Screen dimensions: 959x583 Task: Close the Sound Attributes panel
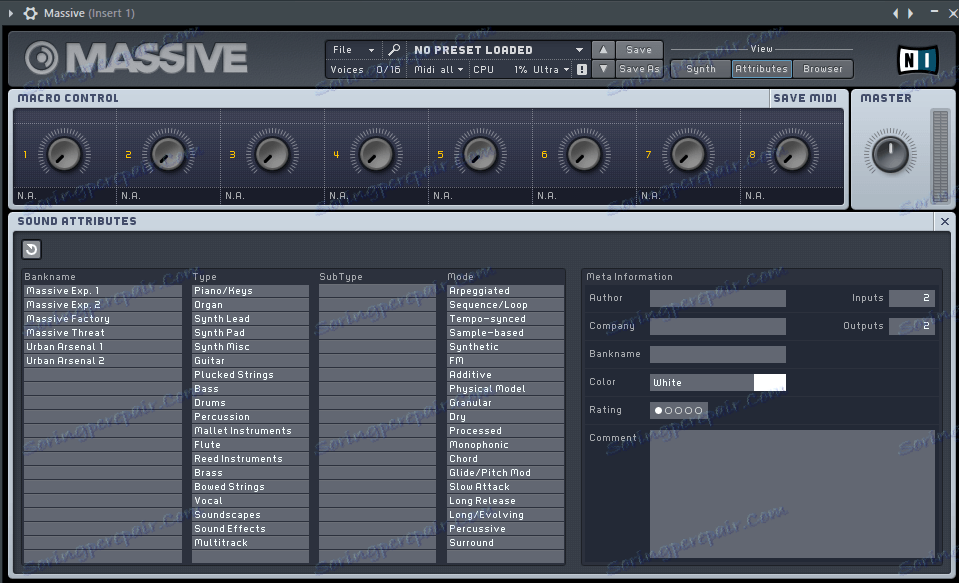point(945,221)
